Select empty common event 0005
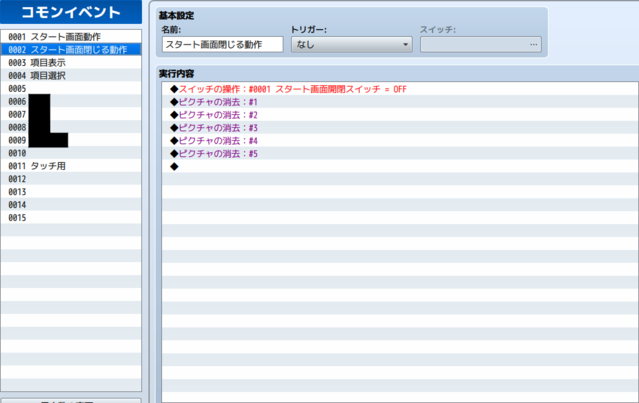639x403 pixels. coord(71,88)
